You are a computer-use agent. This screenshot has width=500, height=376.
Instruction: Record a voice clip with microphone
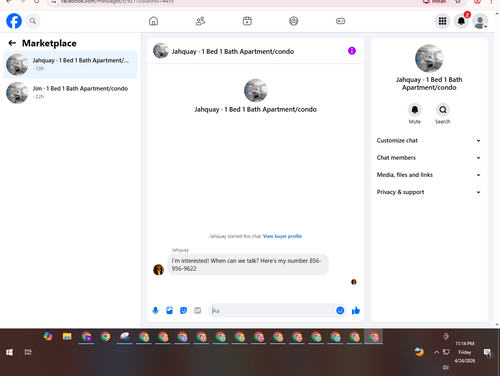155,311
